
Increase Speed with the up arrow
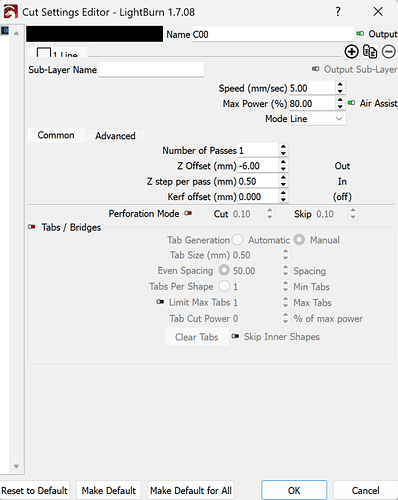coord(340,85)
